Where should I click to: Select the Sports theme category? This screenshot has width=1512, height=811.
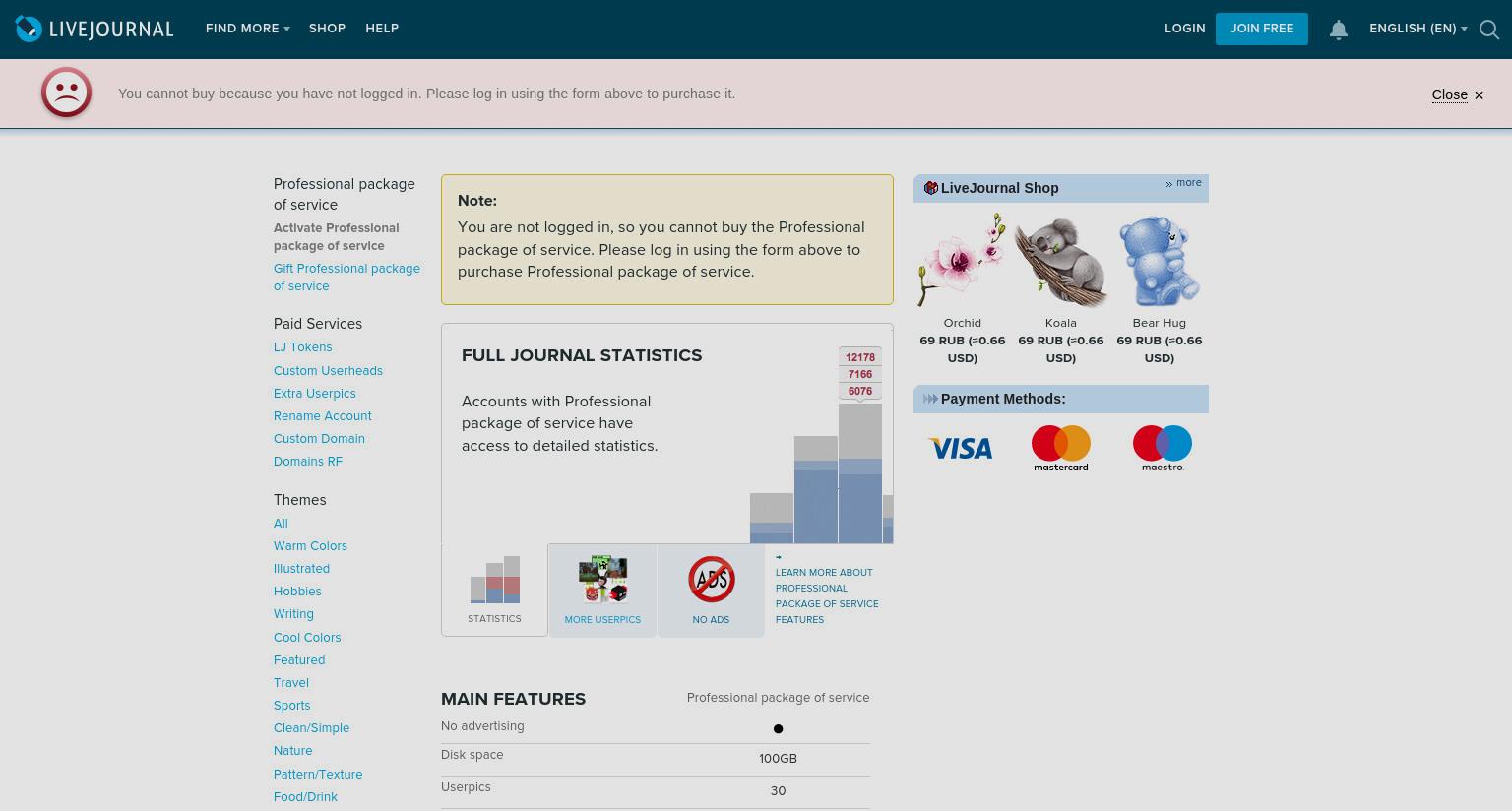coord(291,706)
